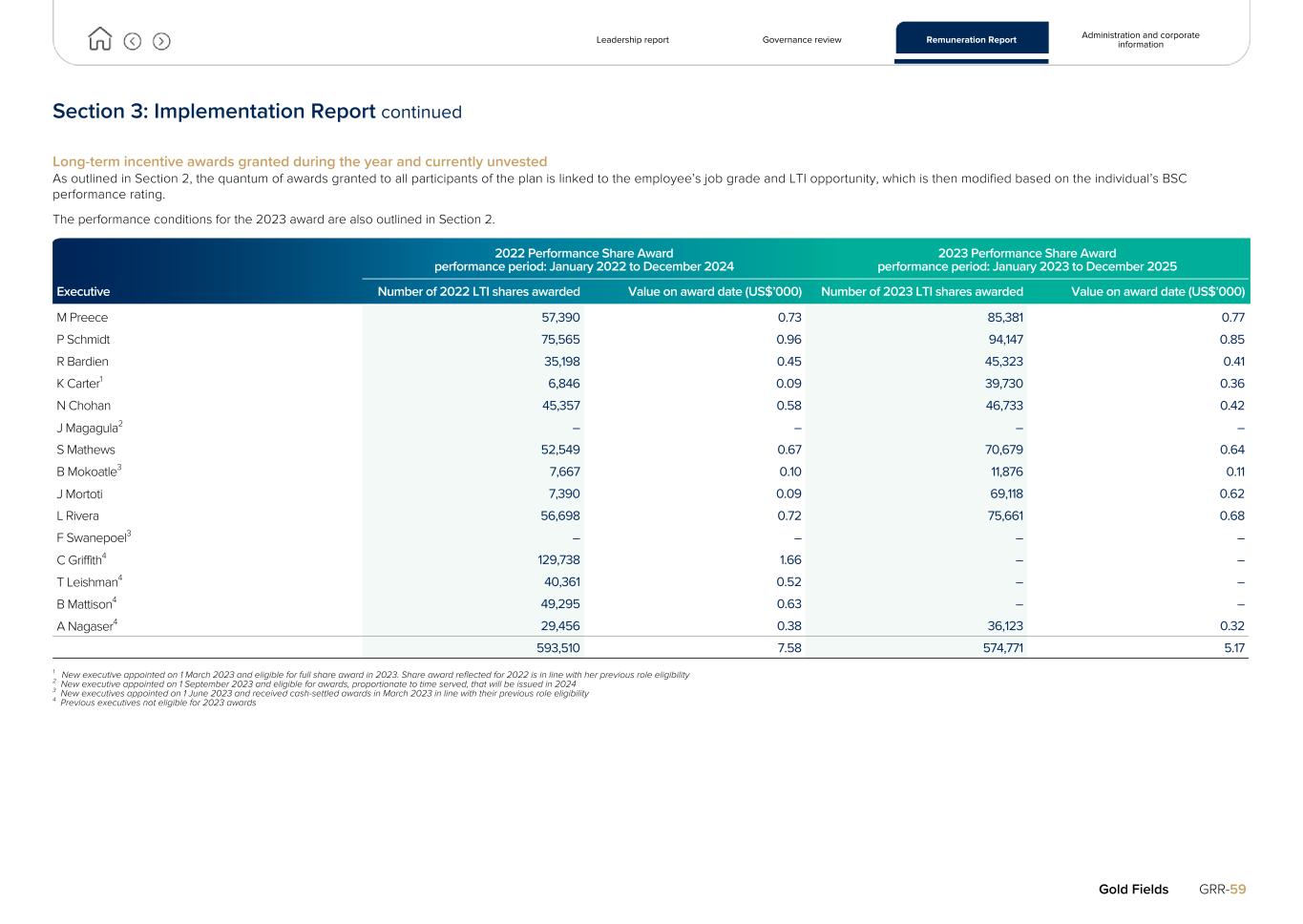
Task: Go to next page arrow
Action: (162, 41)
